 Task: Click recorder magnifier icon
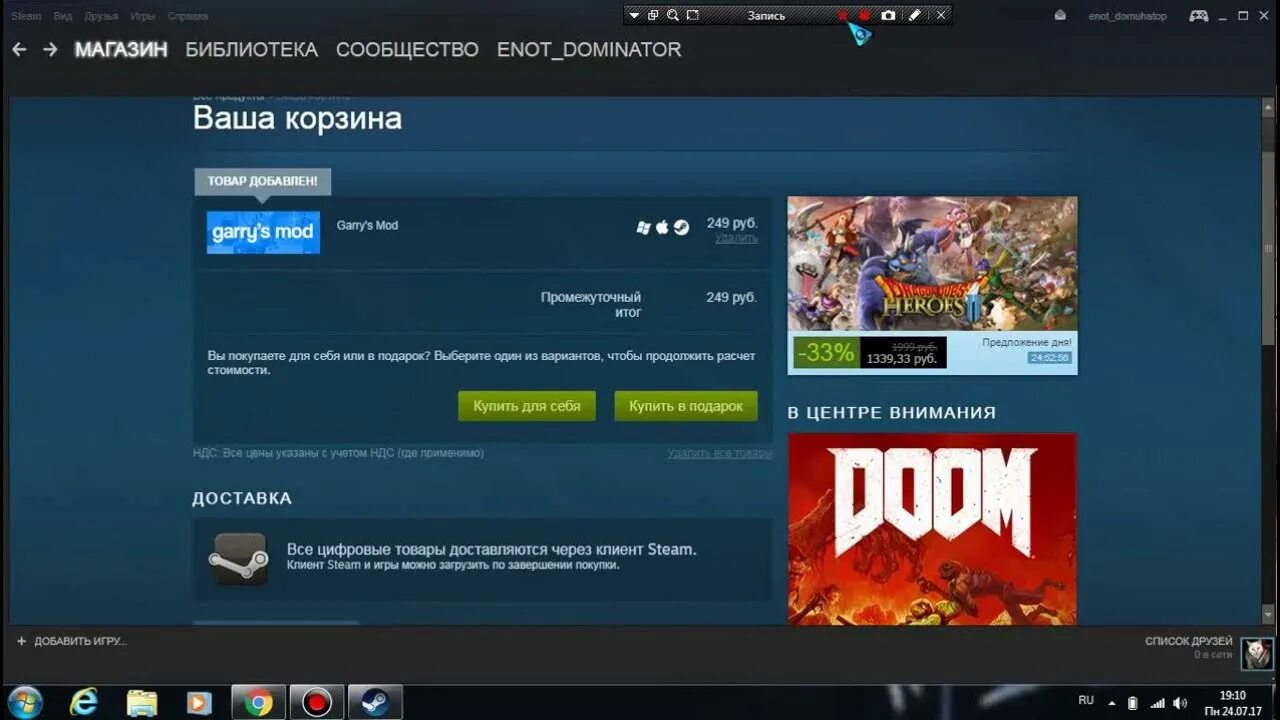[673, 15]
